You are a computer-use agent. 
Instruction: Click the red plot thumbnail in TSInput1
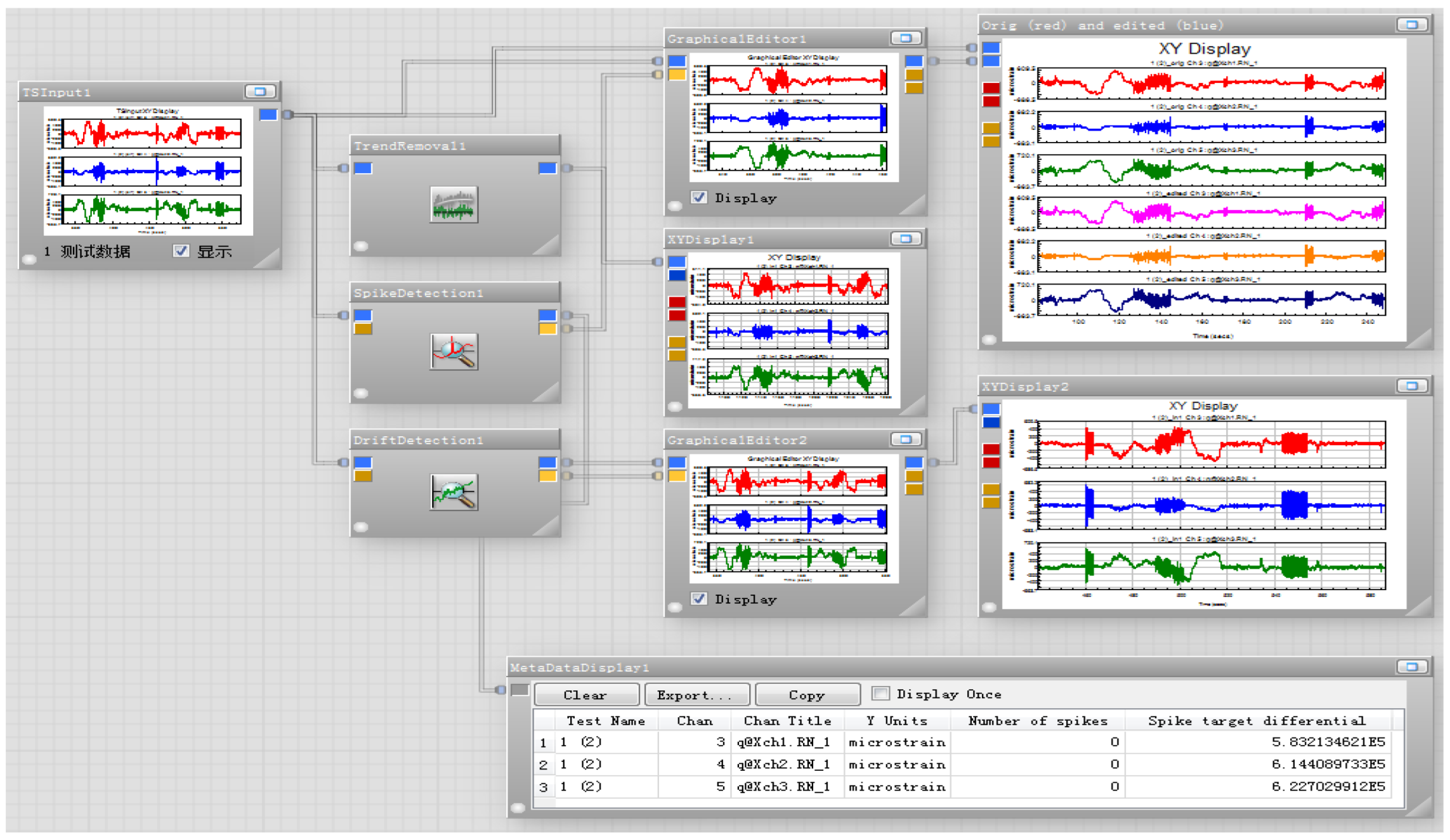(x=151, y=133)
